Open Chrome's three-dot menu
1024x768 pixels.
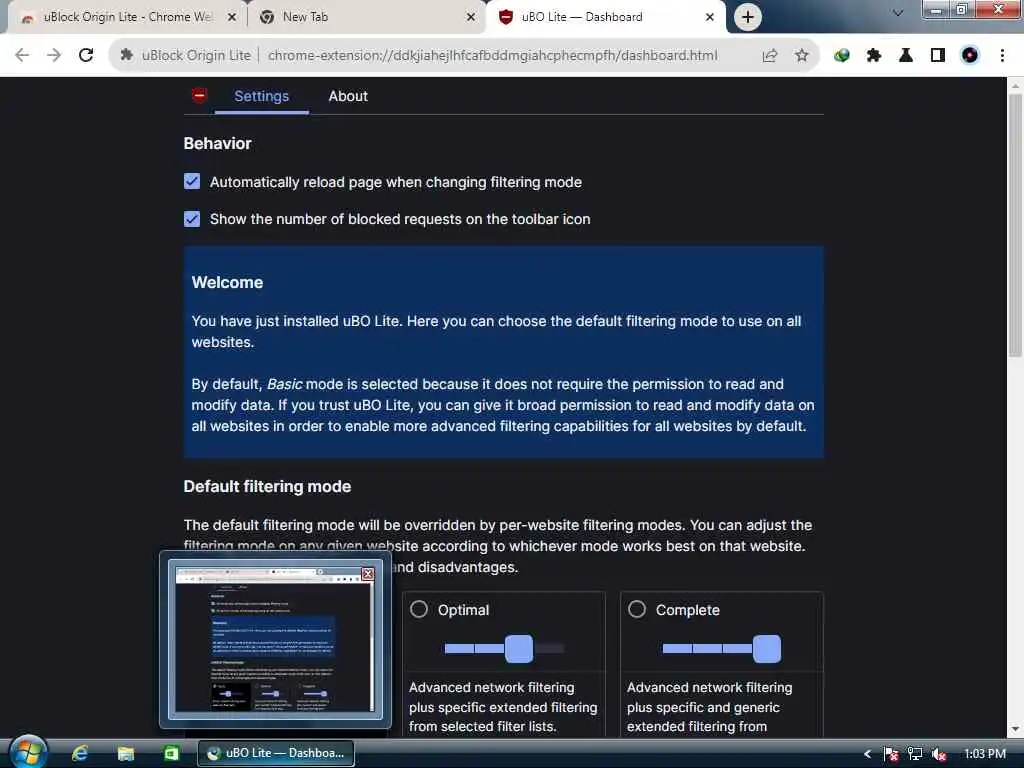point(1002,56)
